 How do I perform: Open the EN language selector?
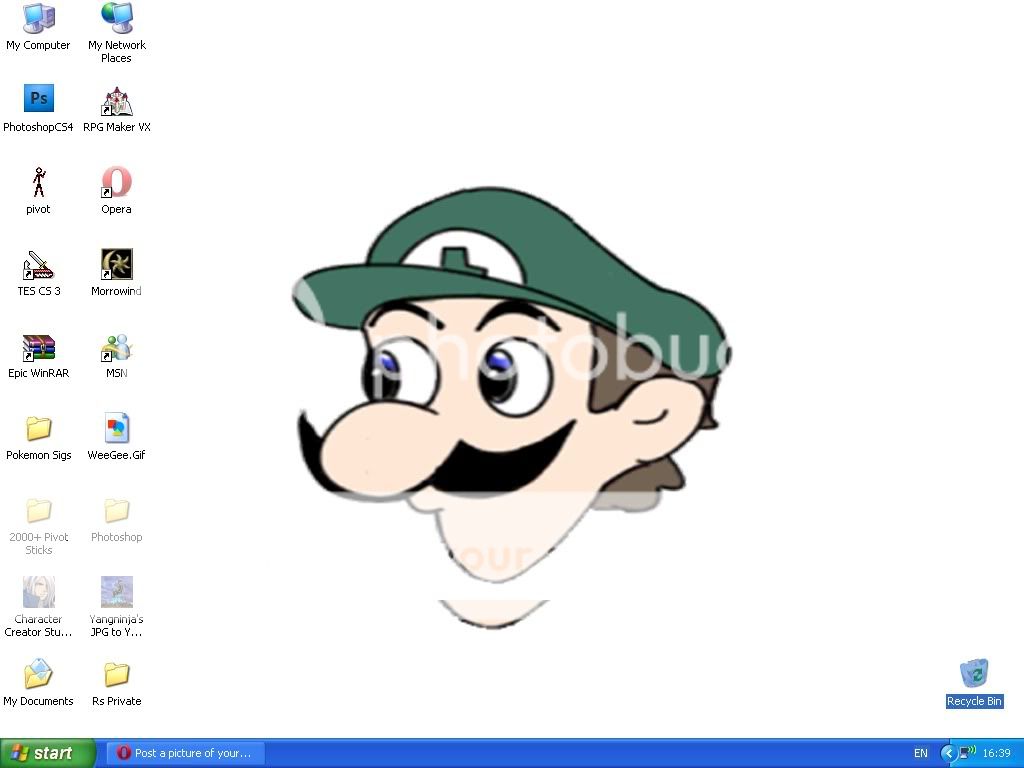click(920, 752)
